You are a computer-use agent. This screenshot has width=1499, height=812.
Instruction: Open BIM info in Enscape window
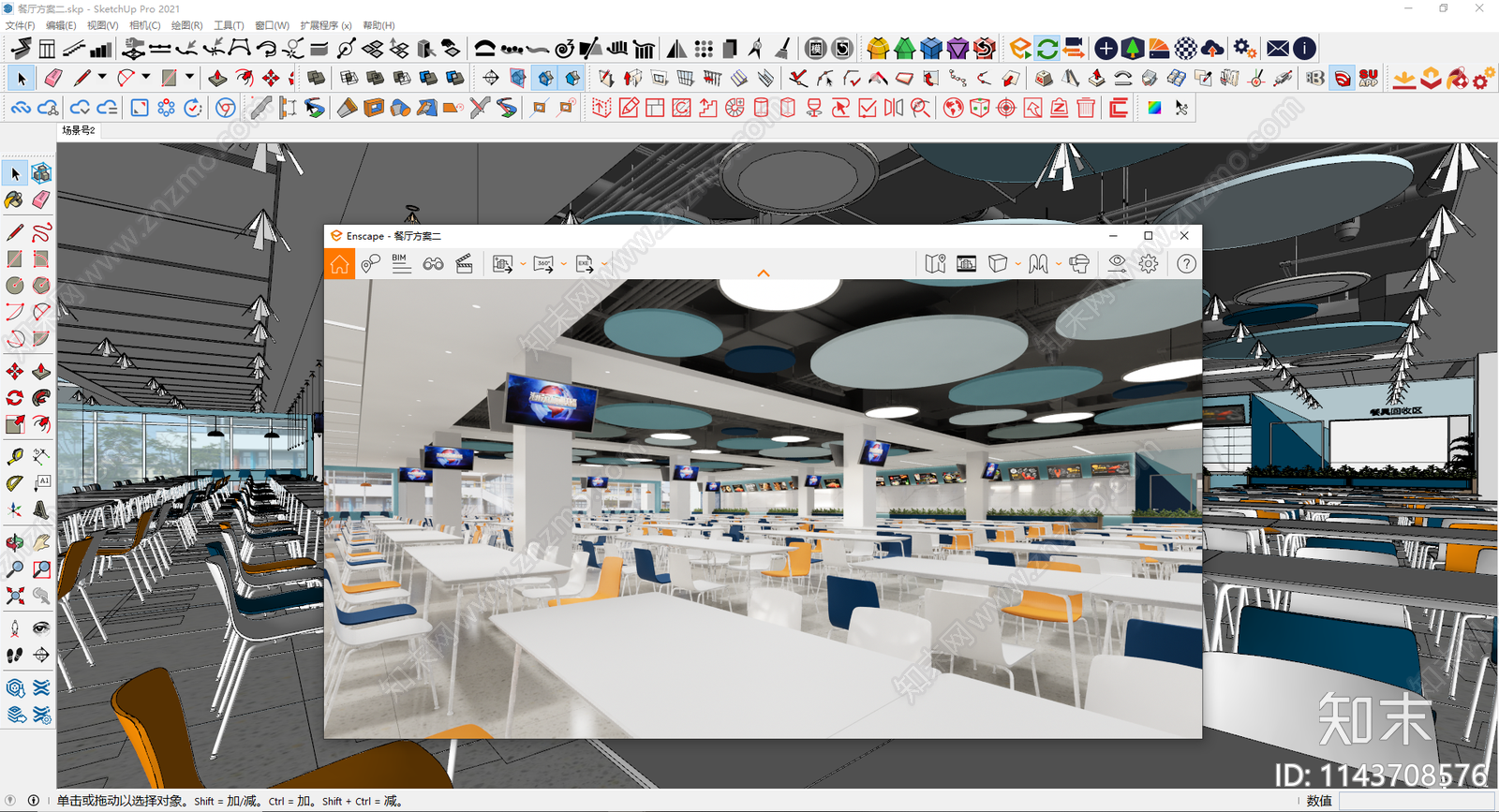(401, 264)
